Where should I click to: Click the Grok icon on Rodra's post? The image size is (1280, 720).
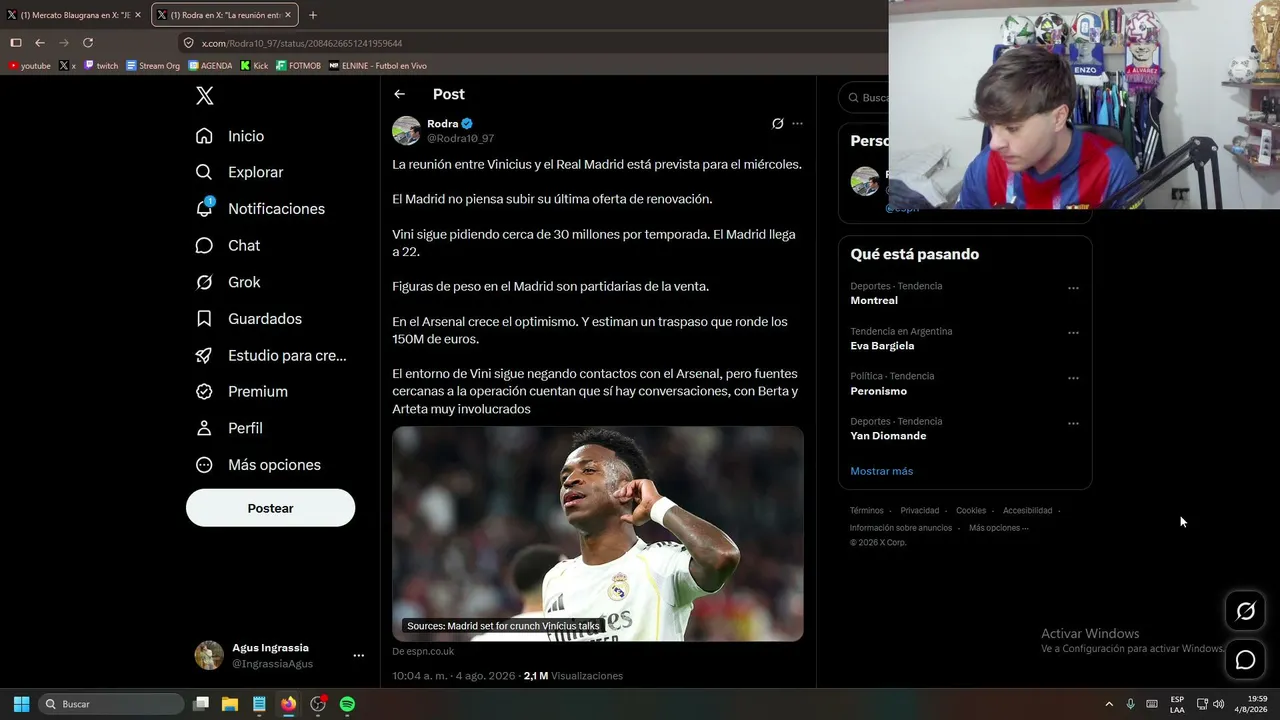pyautogui.click(x=777, y=124)
